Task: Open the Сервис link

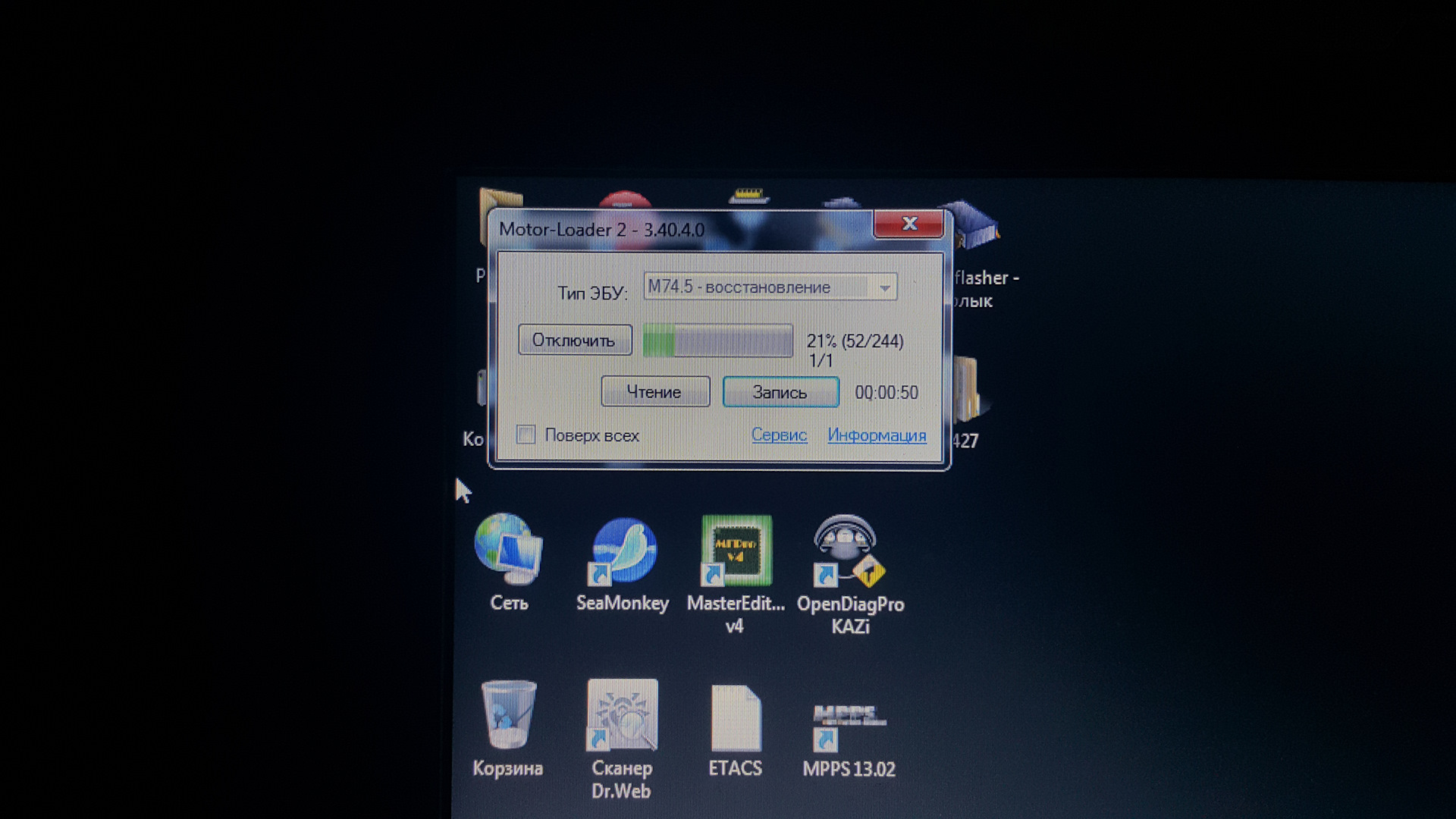Action: point(779,435)
